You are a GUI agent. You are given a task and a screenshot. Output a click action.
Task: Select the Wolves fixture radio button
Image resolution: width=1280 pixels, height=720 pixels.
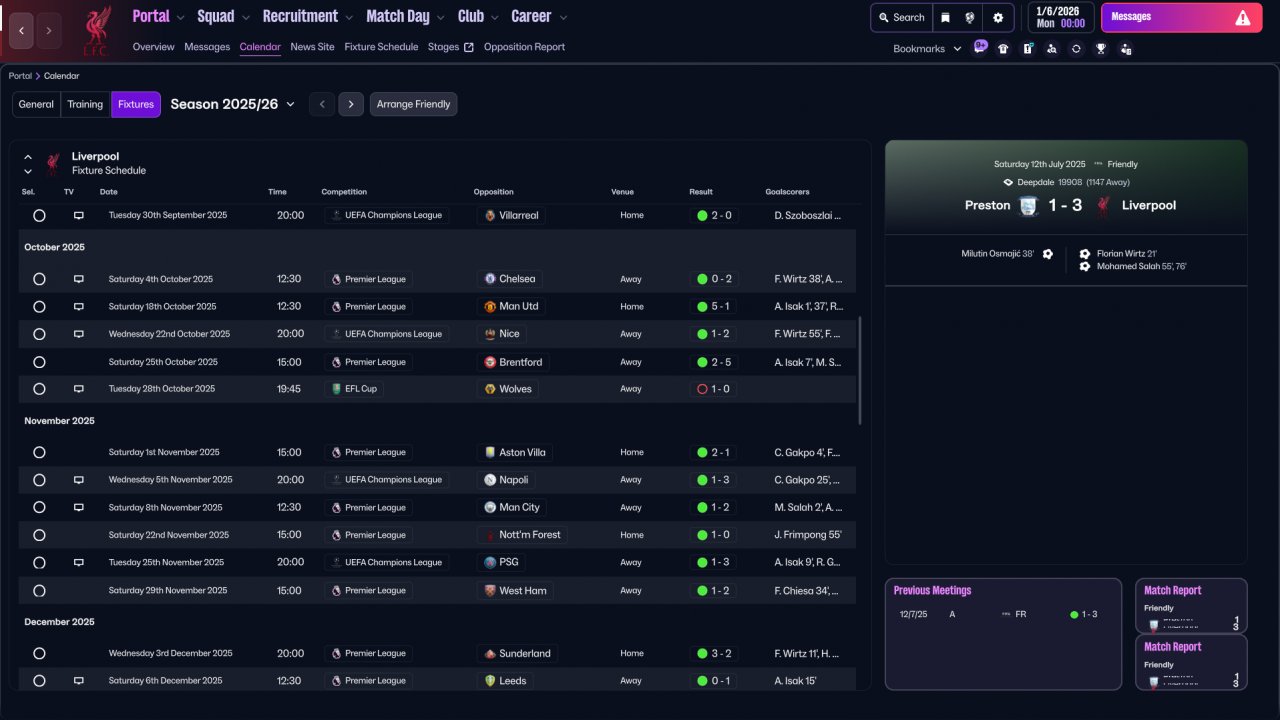[x=39, y=389]
